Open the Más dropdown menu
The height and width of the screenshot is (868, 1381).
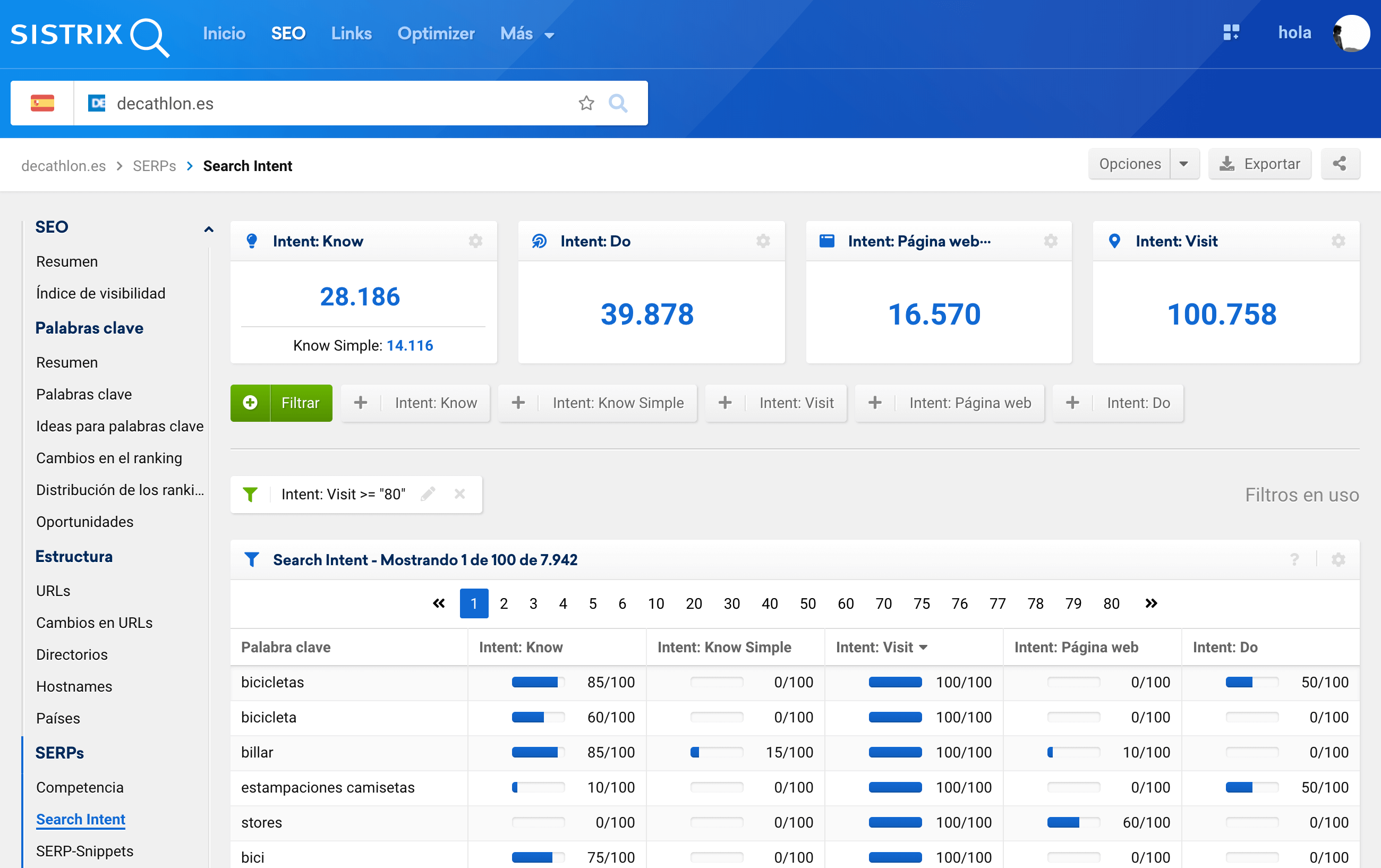pyautogui.click(x=527, y=34)
